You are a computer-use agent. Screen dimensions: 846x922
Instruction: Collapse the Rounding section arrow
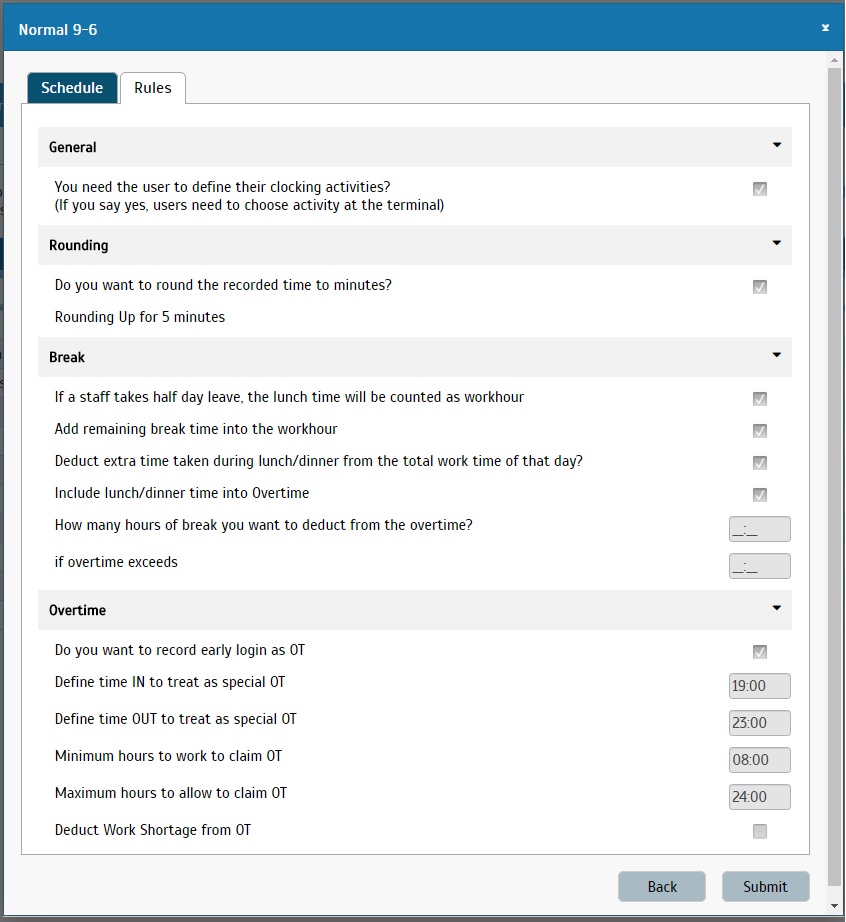click(777, 243)
